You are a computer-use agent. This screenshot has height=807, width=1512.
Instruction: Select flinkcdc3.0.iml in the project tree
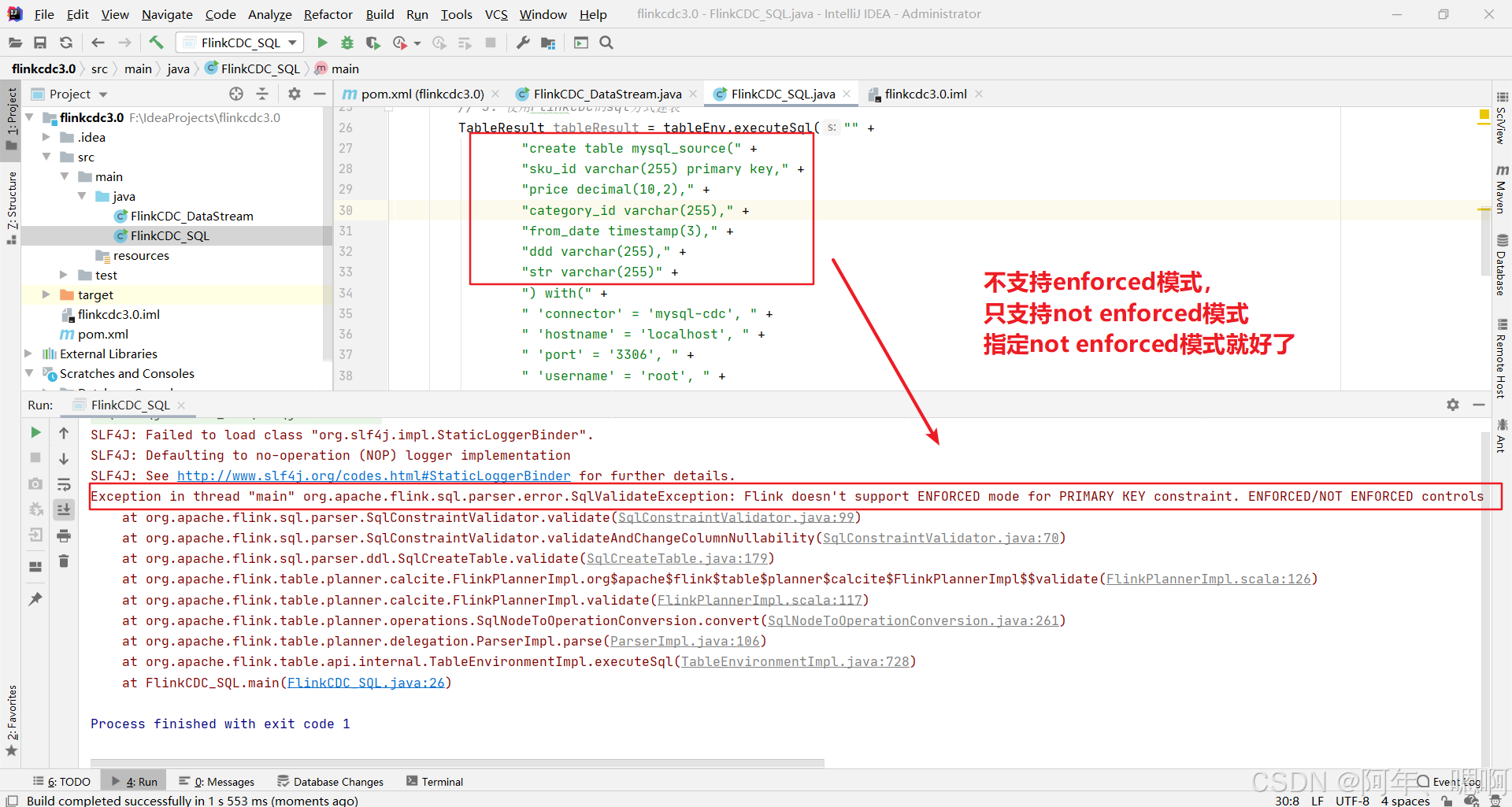(118, 314)
